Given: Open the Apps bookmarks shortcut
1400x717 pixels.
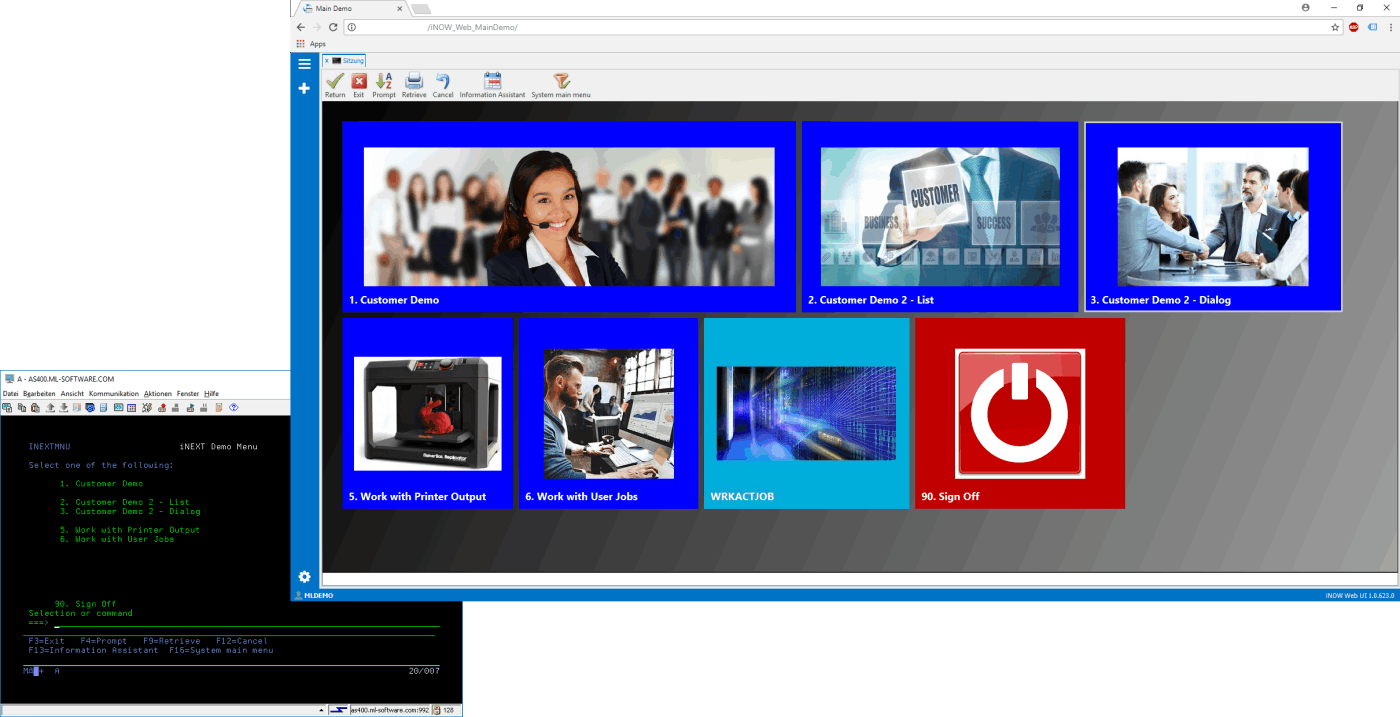Looking at the screenshot, I should click(311, 44).
